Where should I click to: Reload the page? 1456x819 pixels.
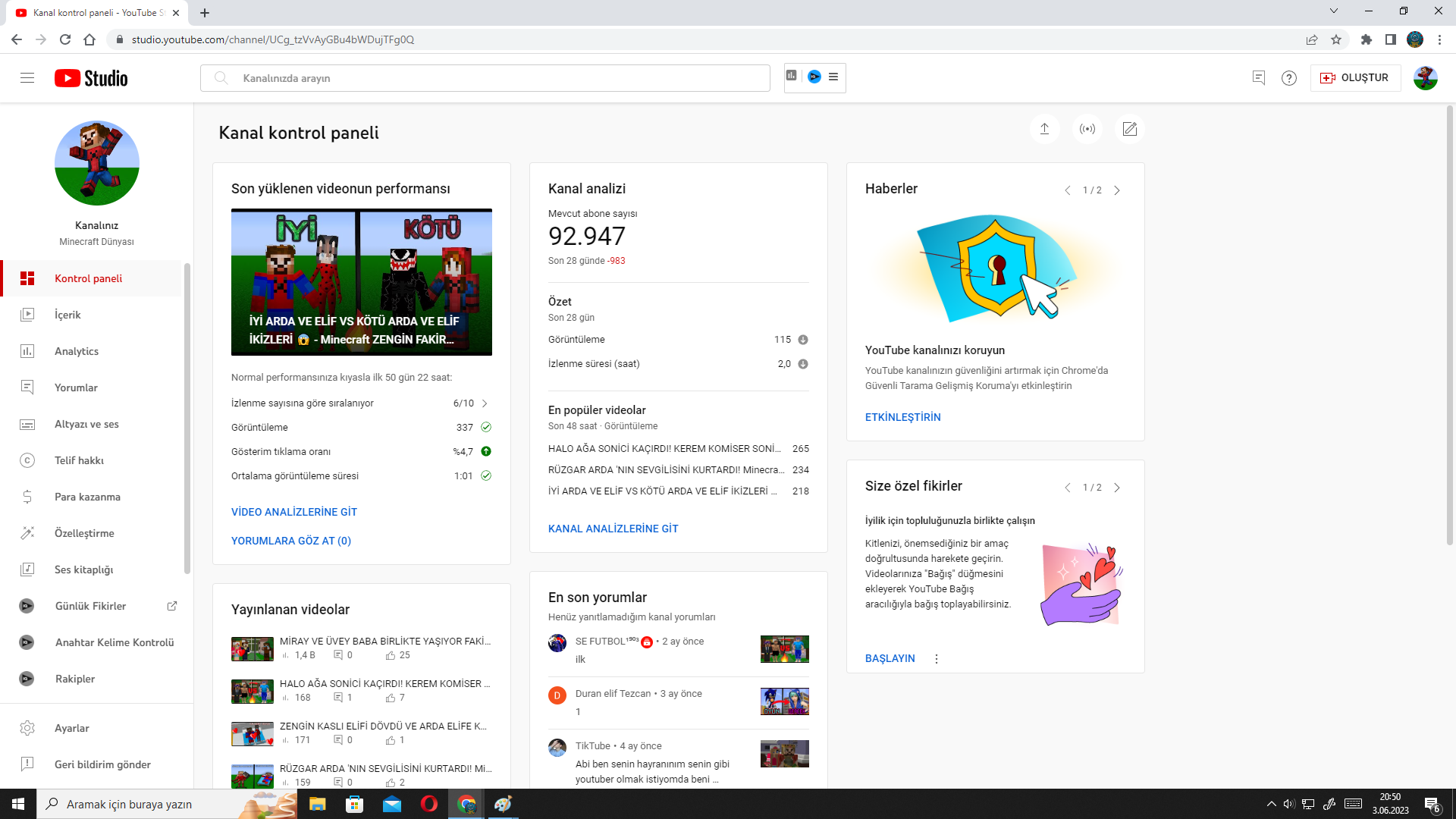pos(65,39)
